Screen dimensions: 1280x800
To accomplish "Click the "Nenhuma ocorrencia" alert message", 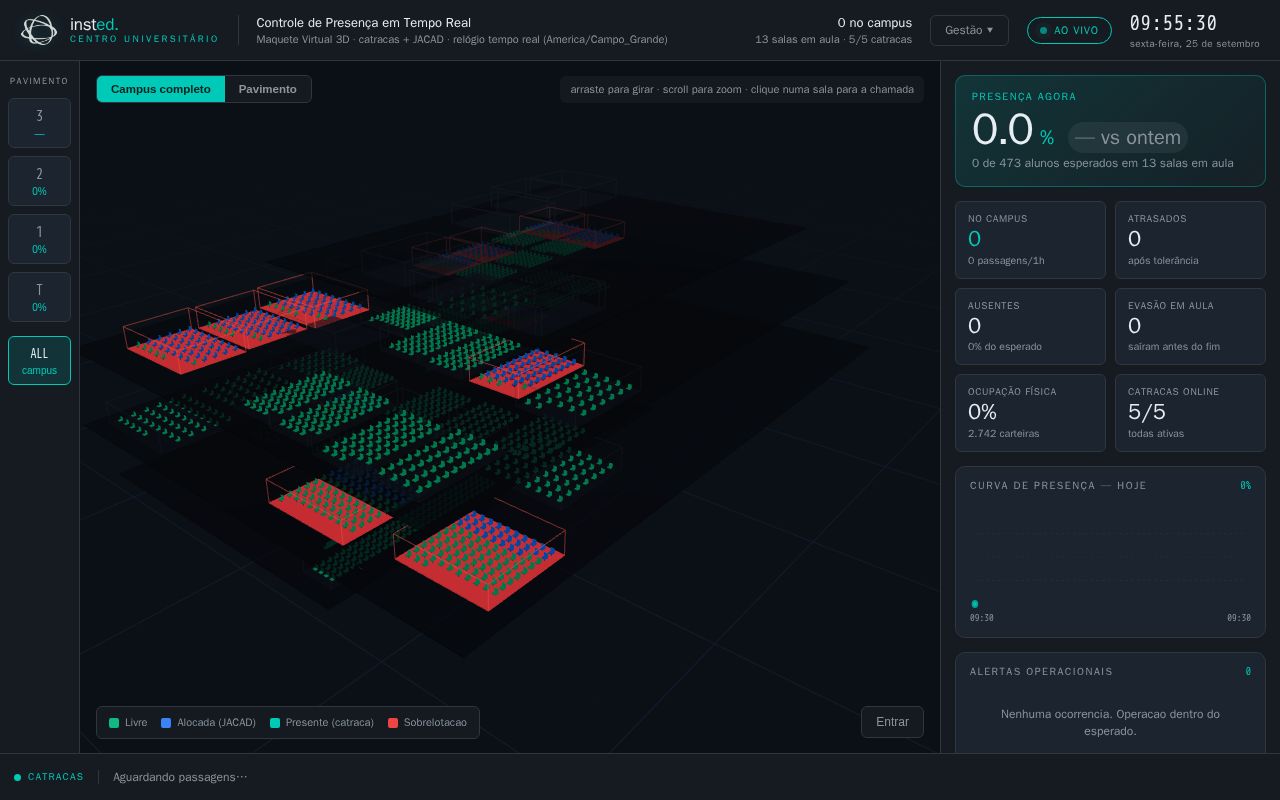I will [1110, 722].
